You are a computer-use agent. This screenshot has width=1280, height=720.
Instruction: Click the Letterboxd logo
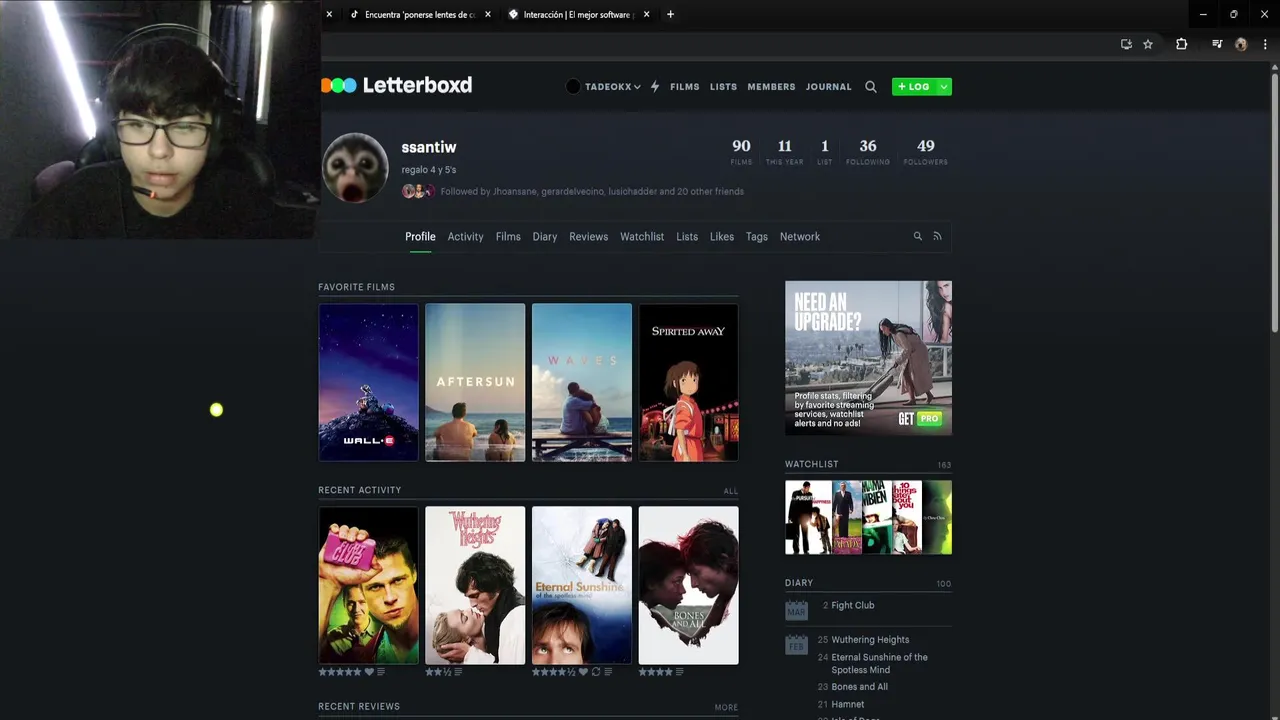coord(396,85)
